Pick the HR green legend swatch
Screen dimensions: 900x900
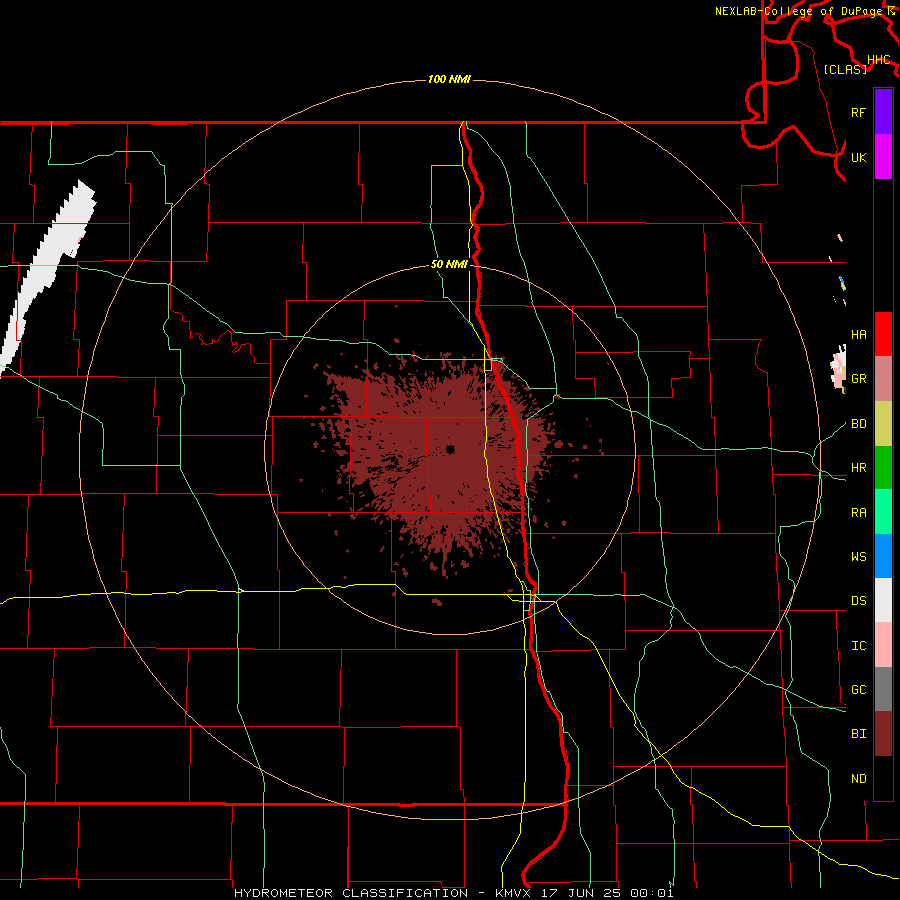[883, 467]
